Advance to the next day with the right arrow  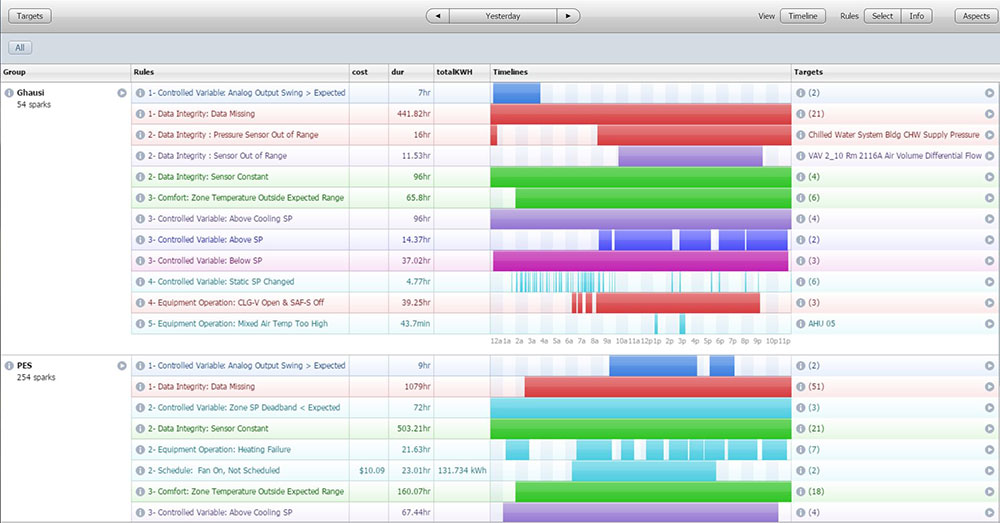568,16
